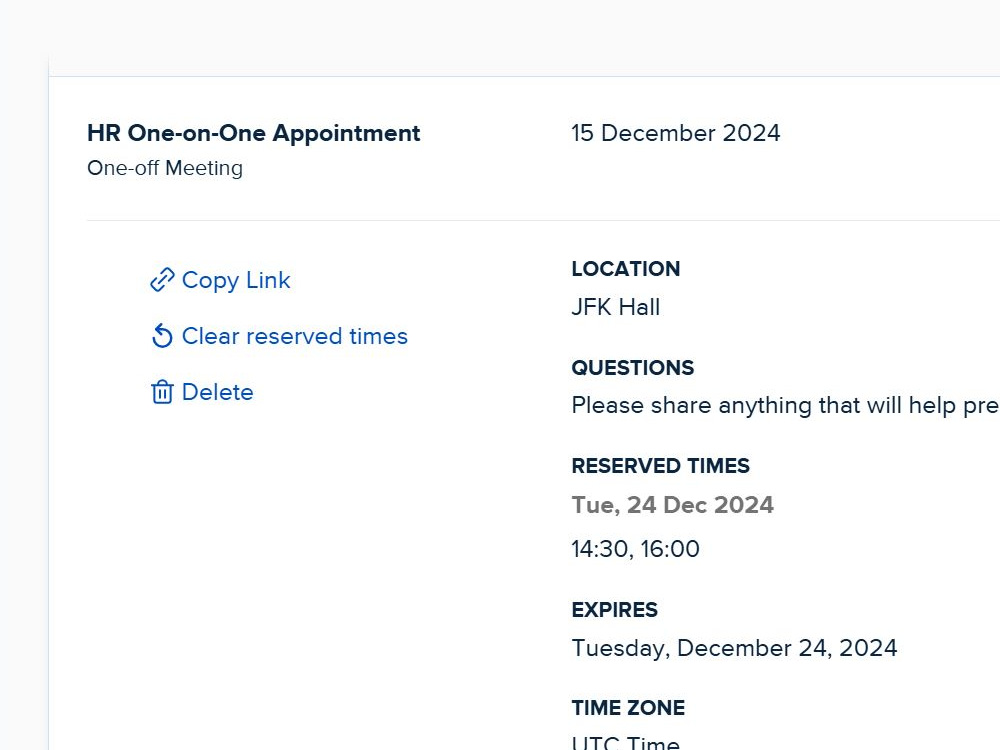Select the Clear reserved times link

295,336
